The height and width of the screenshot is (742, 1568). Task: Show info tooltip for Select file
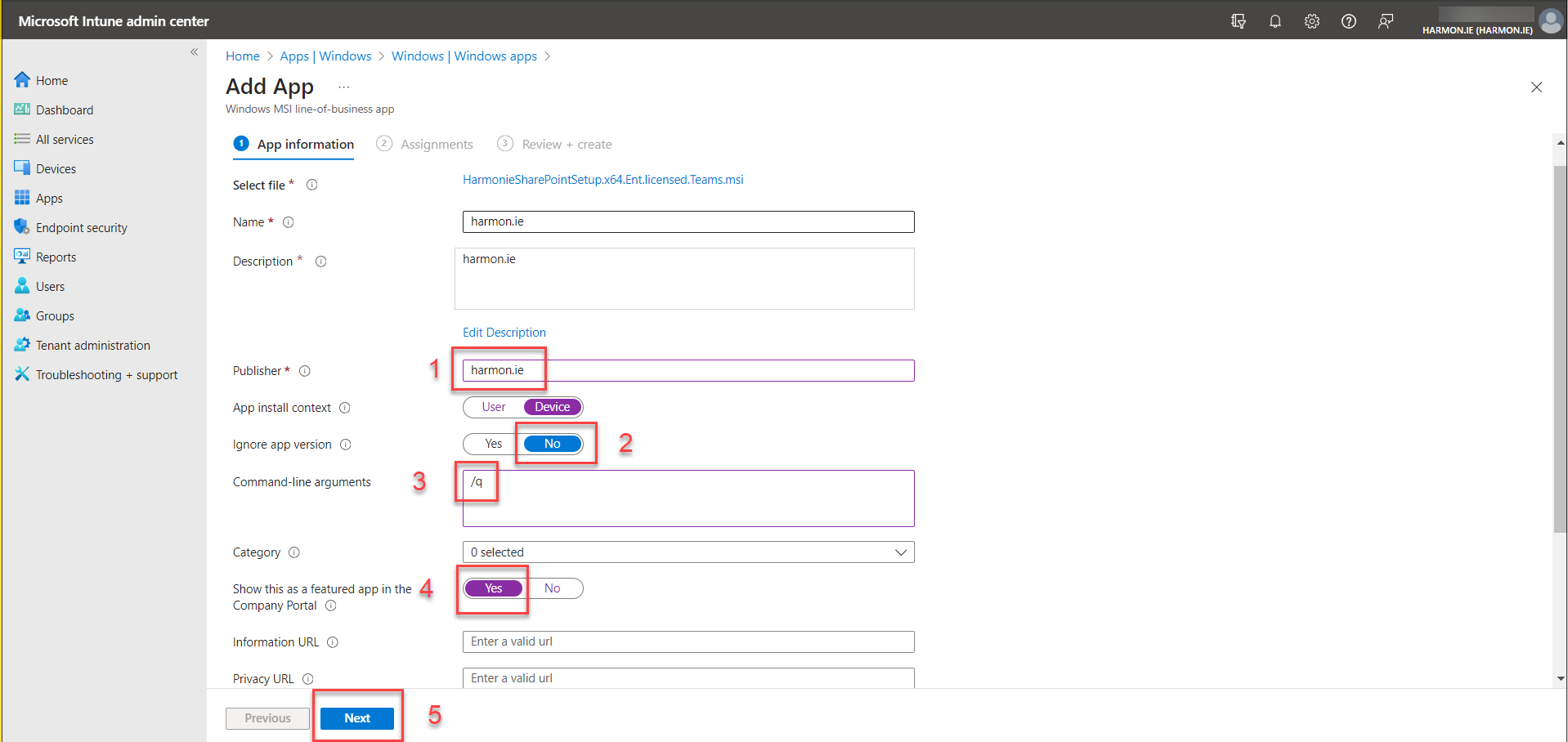coord(311,185)
